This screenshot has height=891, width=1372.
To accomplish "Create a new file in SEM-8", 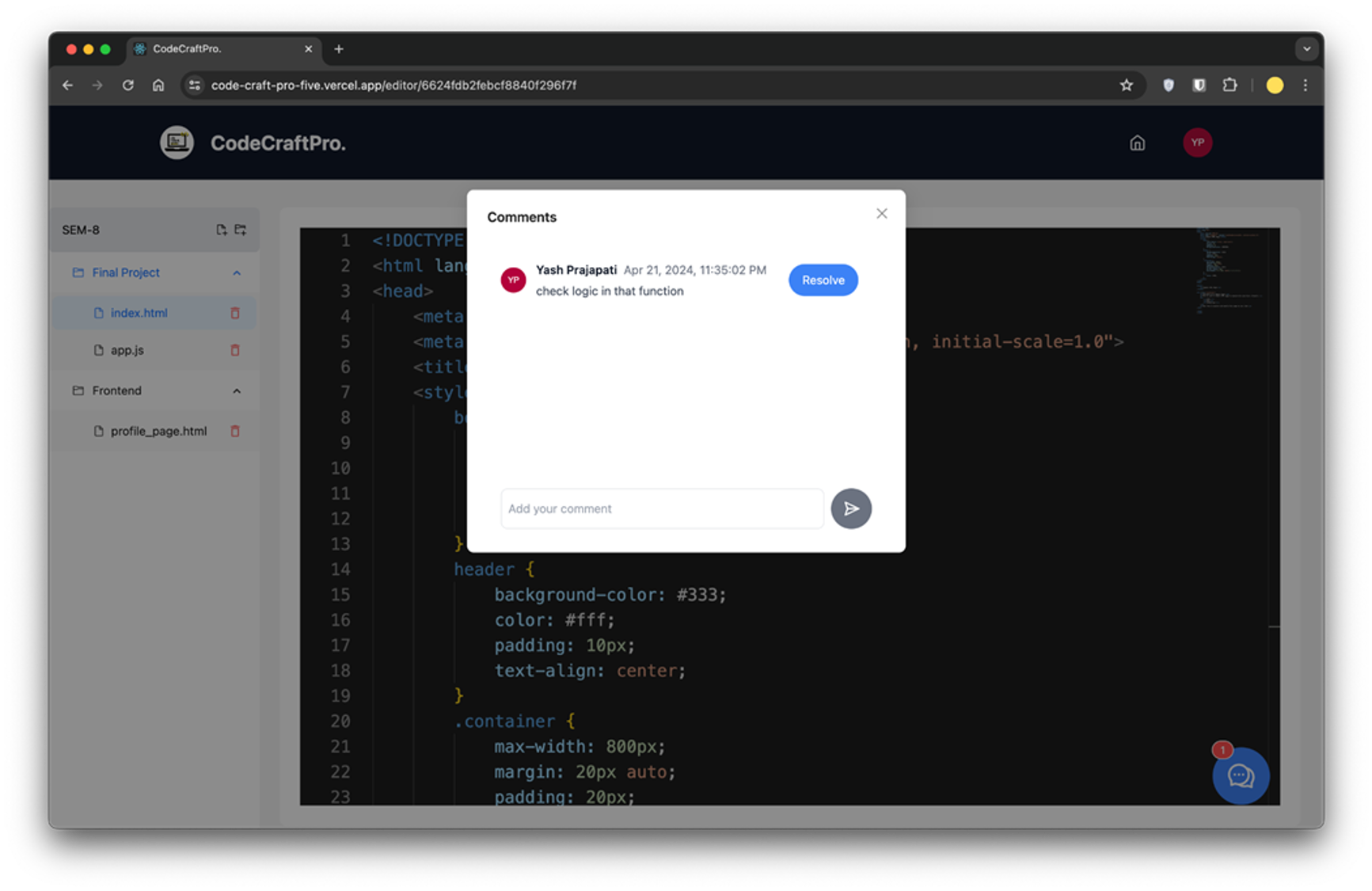I will tap(221, 230).
